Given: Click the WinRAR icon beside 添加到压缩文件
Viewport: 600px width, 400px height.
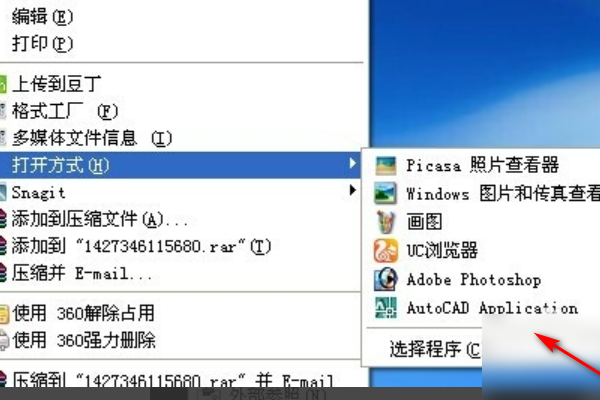Looking at the screenshot, I should 3,219.
